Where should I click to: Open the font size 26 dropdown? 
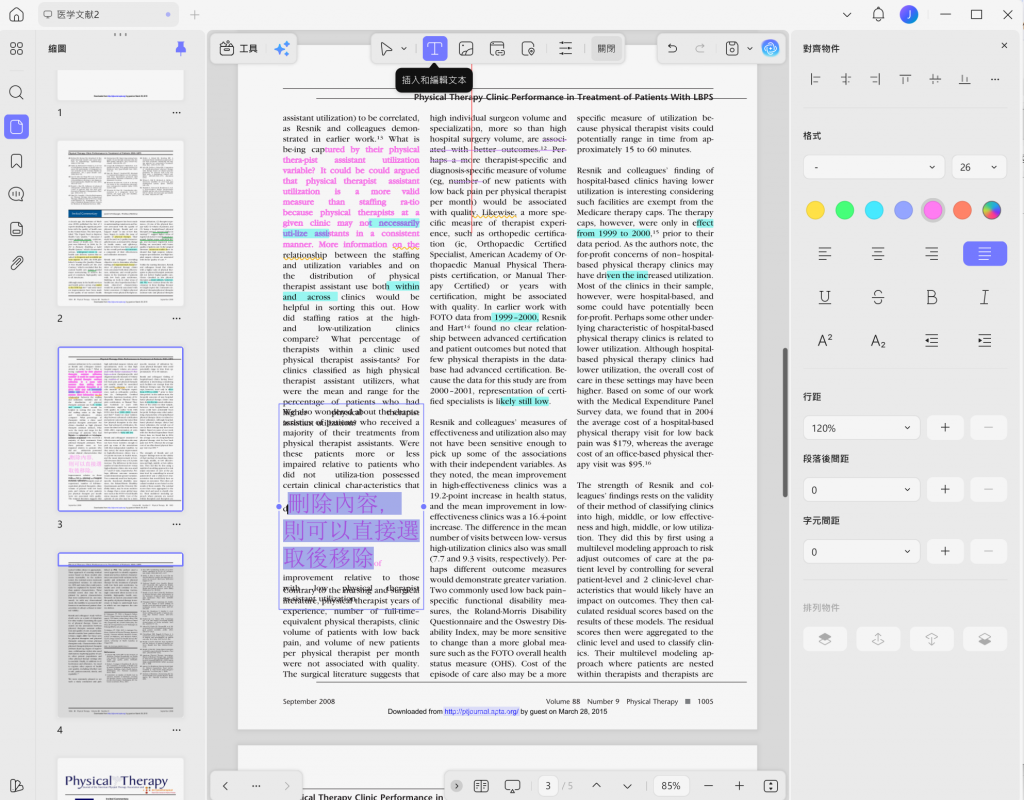[x=978, y=167]
